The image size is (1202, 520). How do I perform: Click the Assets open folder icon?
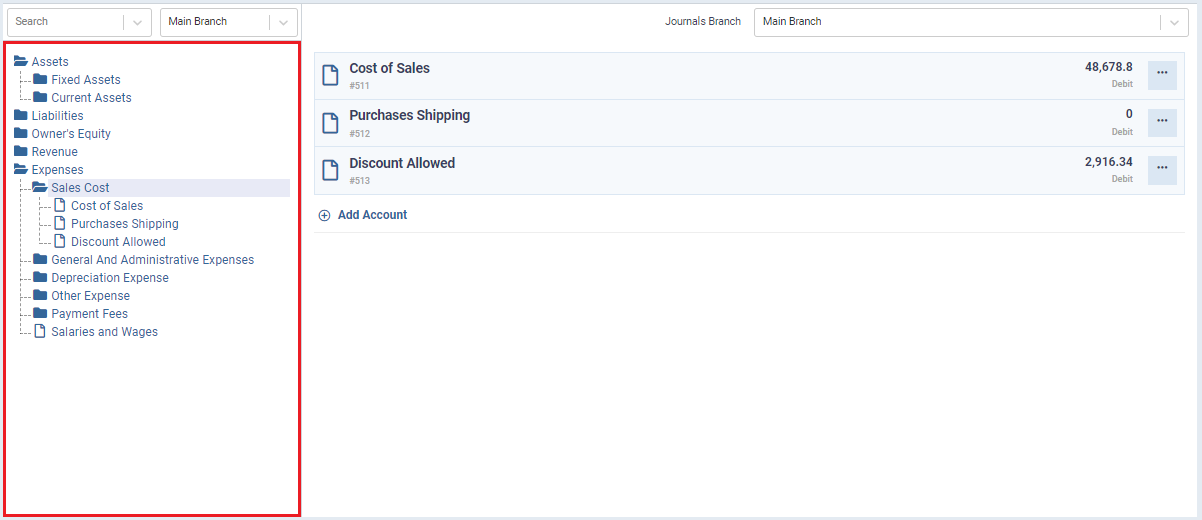click(21, 62)
